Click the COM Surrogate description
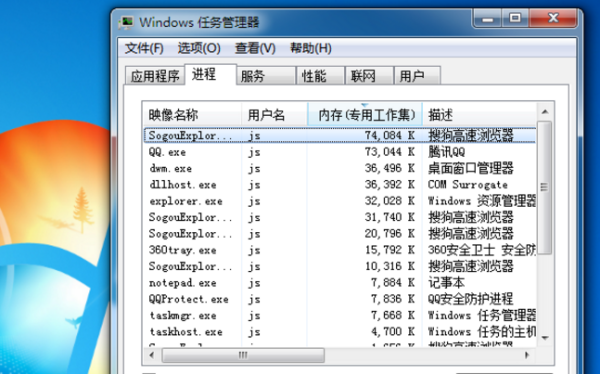Screen dimensions: 600x374 point(468,185)
